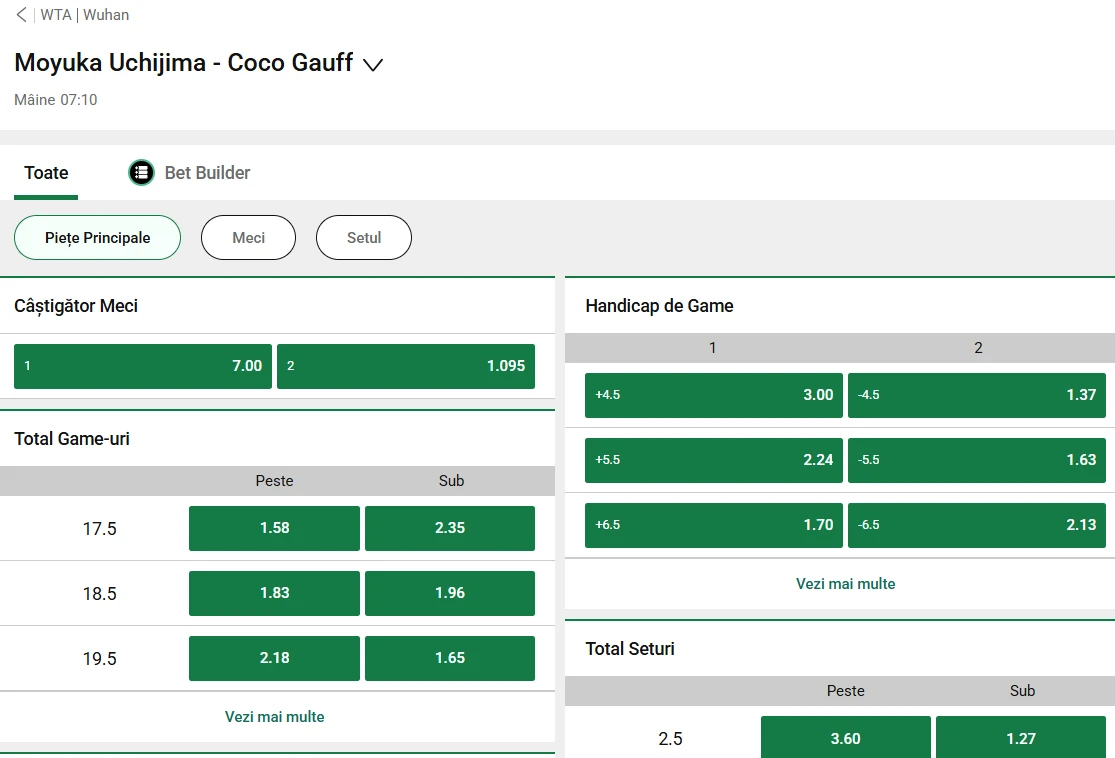The height and width of the screenshot is (758, 1115).
Task: Select the Setul filter pill
Action: click(364, 238)
